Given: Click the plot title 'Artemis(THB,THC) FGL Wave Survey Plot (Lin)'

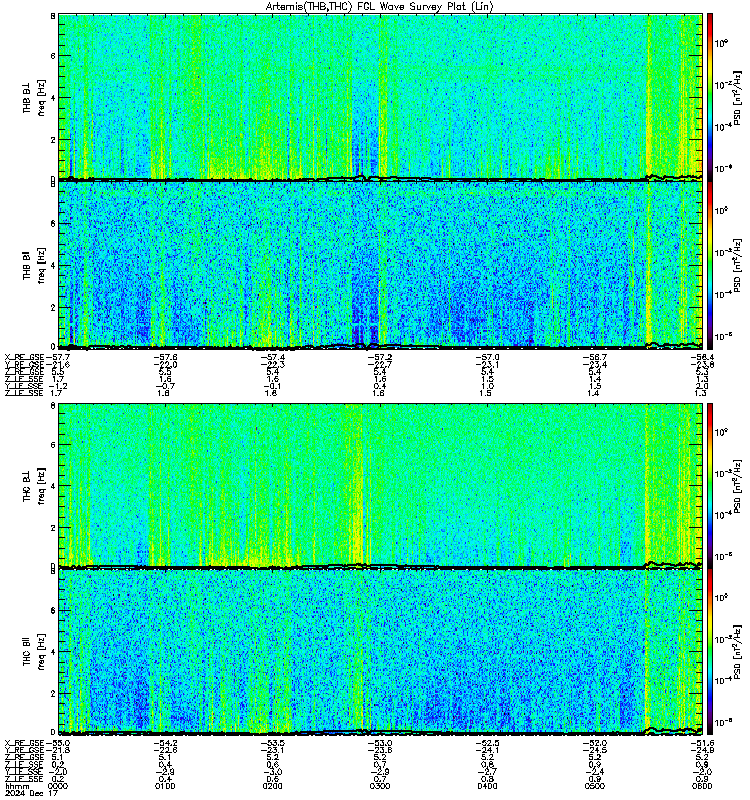Looking at the screenshot, I should tap(379, 7).
